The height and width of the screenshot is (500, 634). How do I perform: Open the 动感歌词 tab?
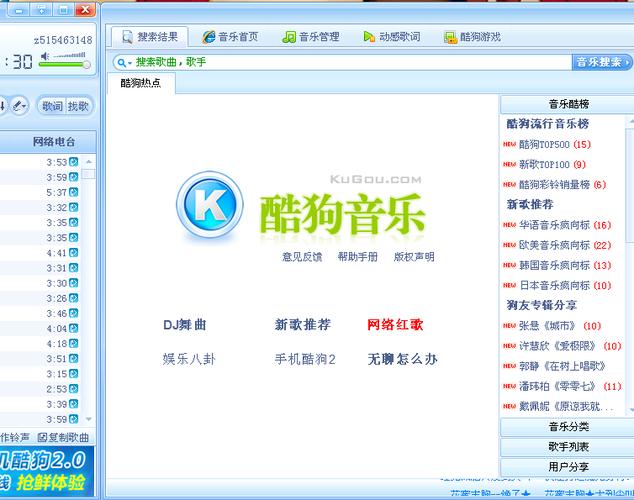392,37
